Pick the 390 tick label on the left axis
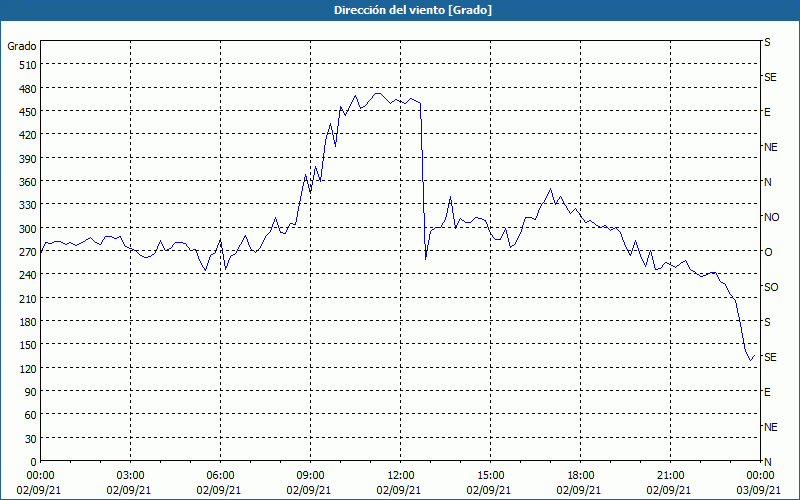The height and width of the screenshot is (500, 800). coord(28,159)
